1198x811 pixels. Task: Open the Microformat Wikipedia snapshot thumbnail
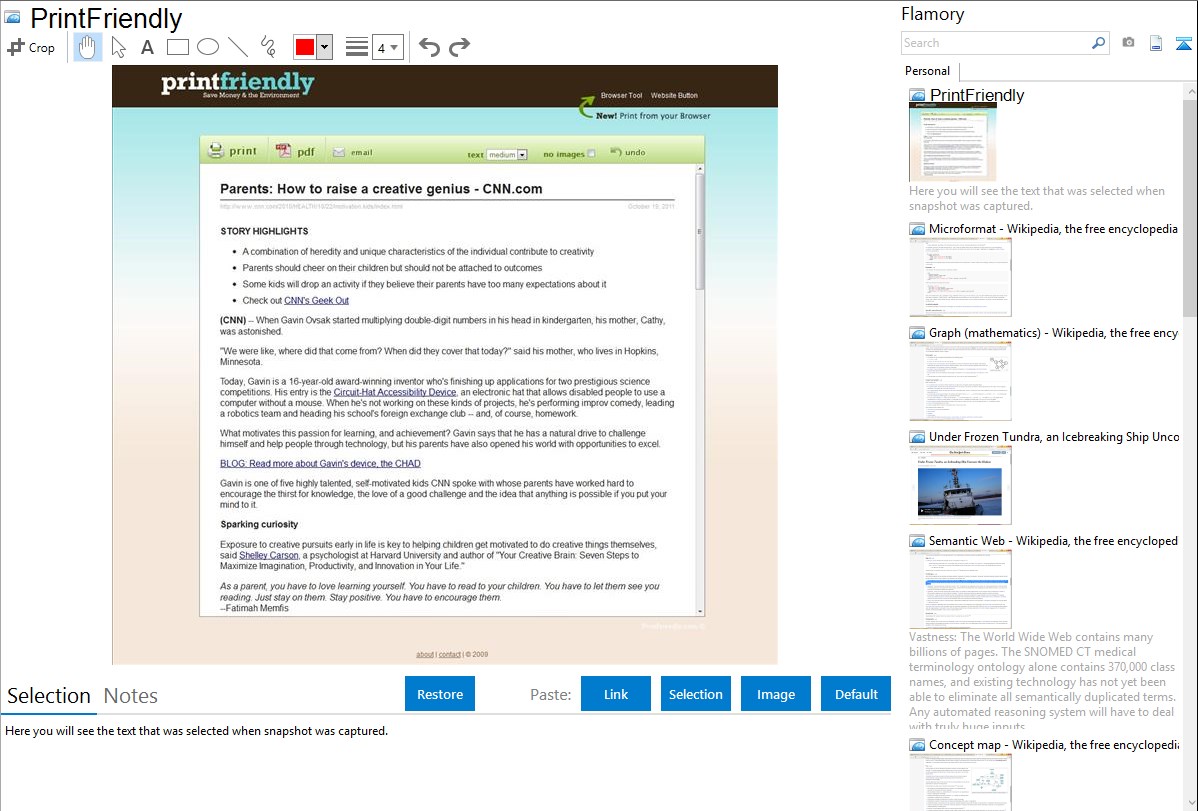960,277
